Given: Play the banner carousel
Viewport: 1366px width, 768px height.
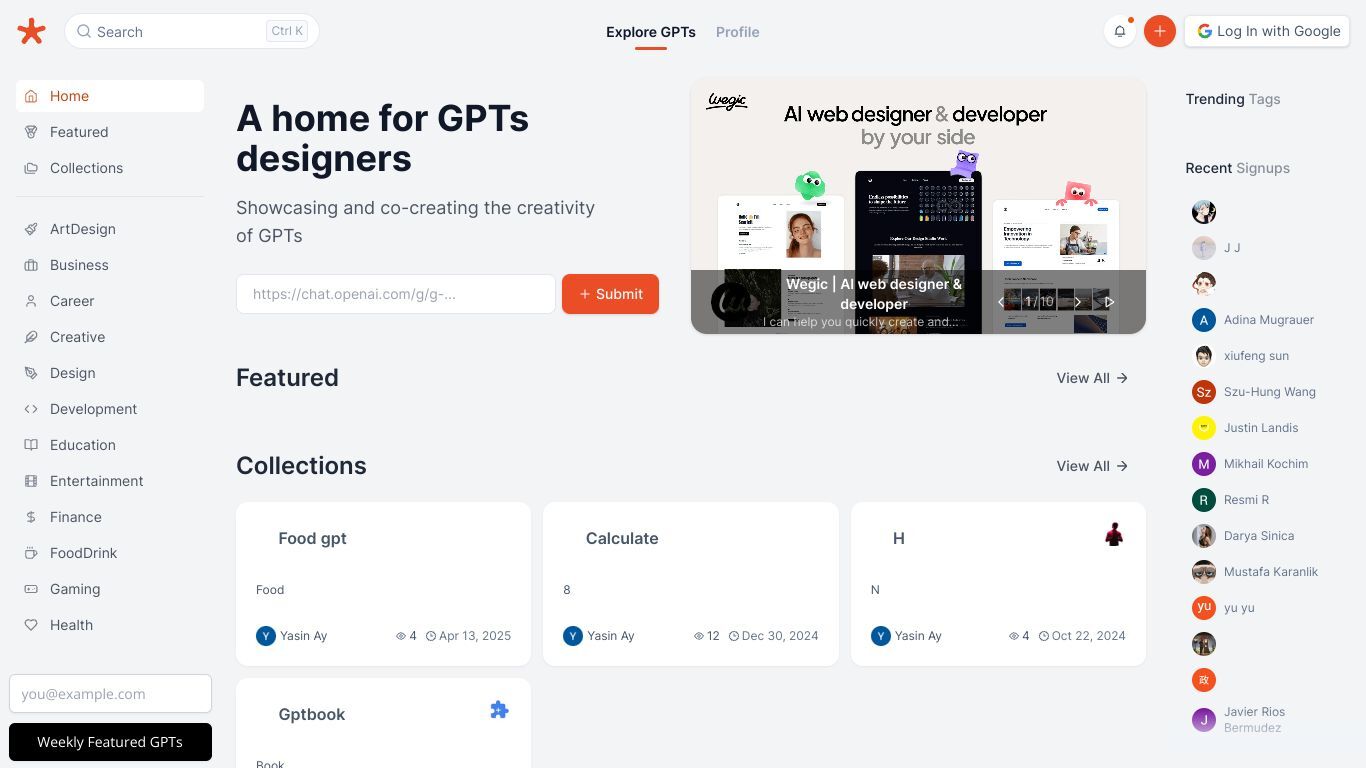Looking at the screenshot, I should [x=1109, y=302].
